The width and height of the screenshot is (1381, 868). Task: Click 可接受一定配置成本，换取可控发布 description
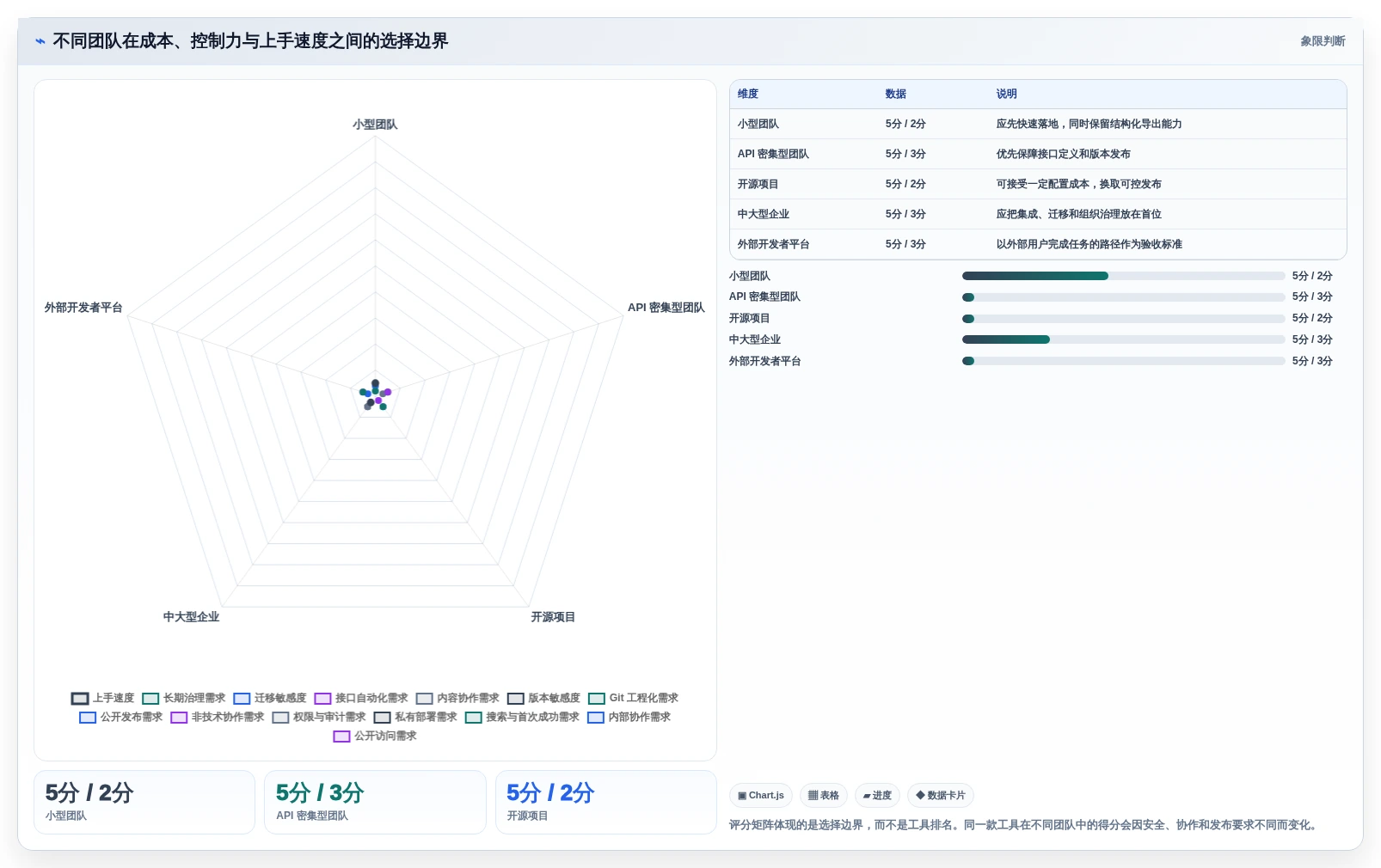point(1078,184)
